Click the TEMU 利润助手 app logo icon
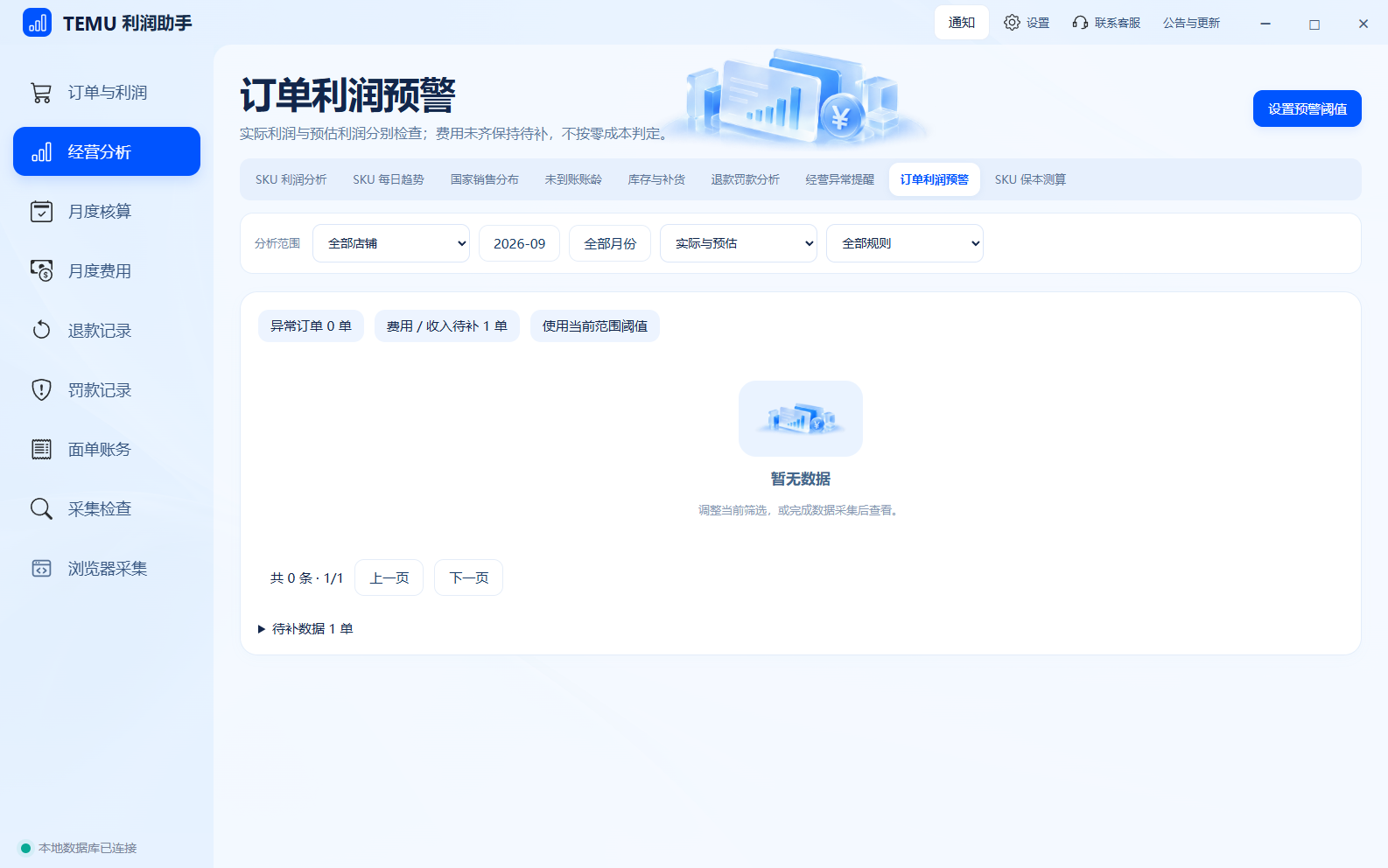 [37, 23]
